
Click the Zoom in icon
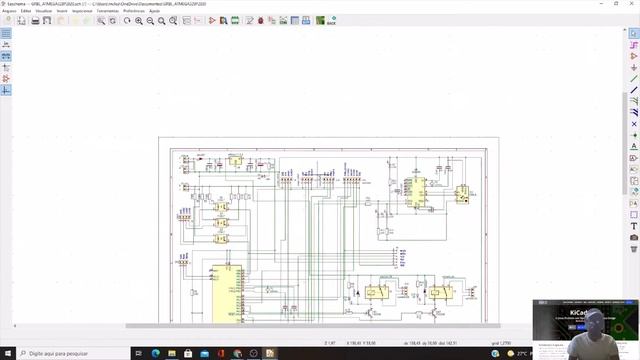click(x=139, y=20)
